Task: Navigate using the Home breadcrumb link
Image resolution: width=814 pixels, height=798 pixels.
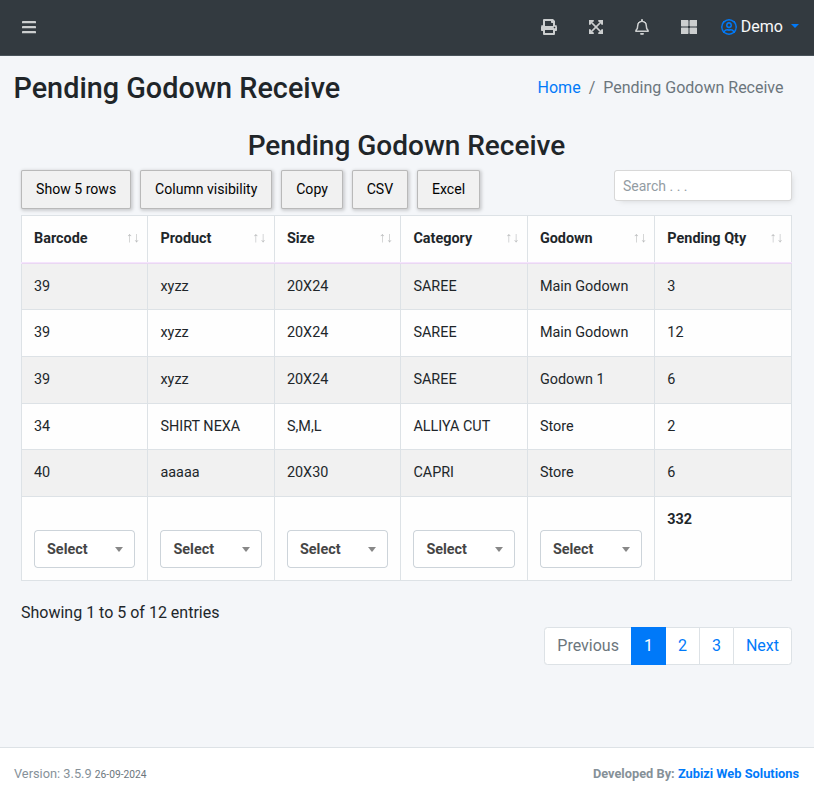Action: [558, 88]
